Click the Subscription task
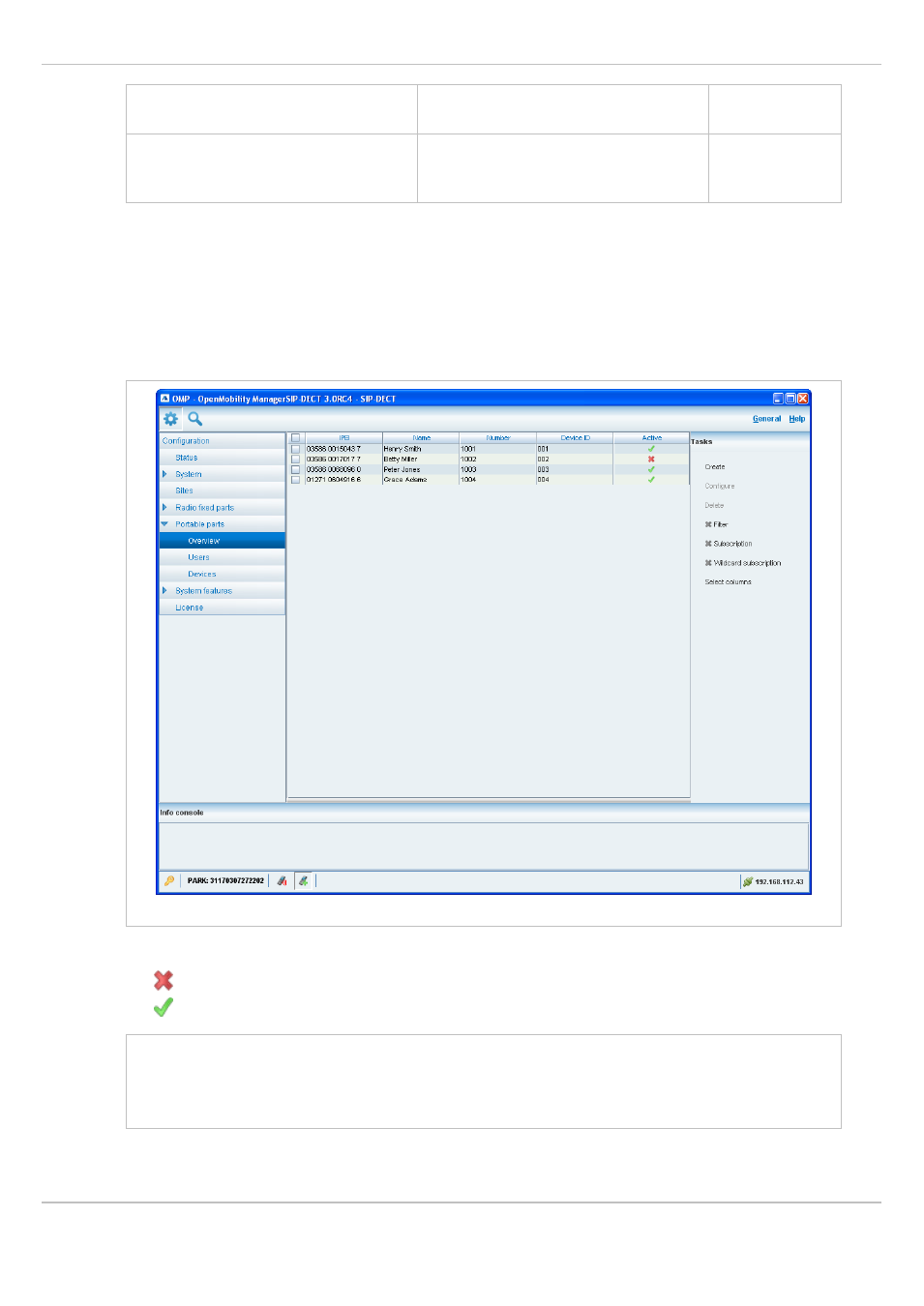924x1306 pixels. click(728, 544)
